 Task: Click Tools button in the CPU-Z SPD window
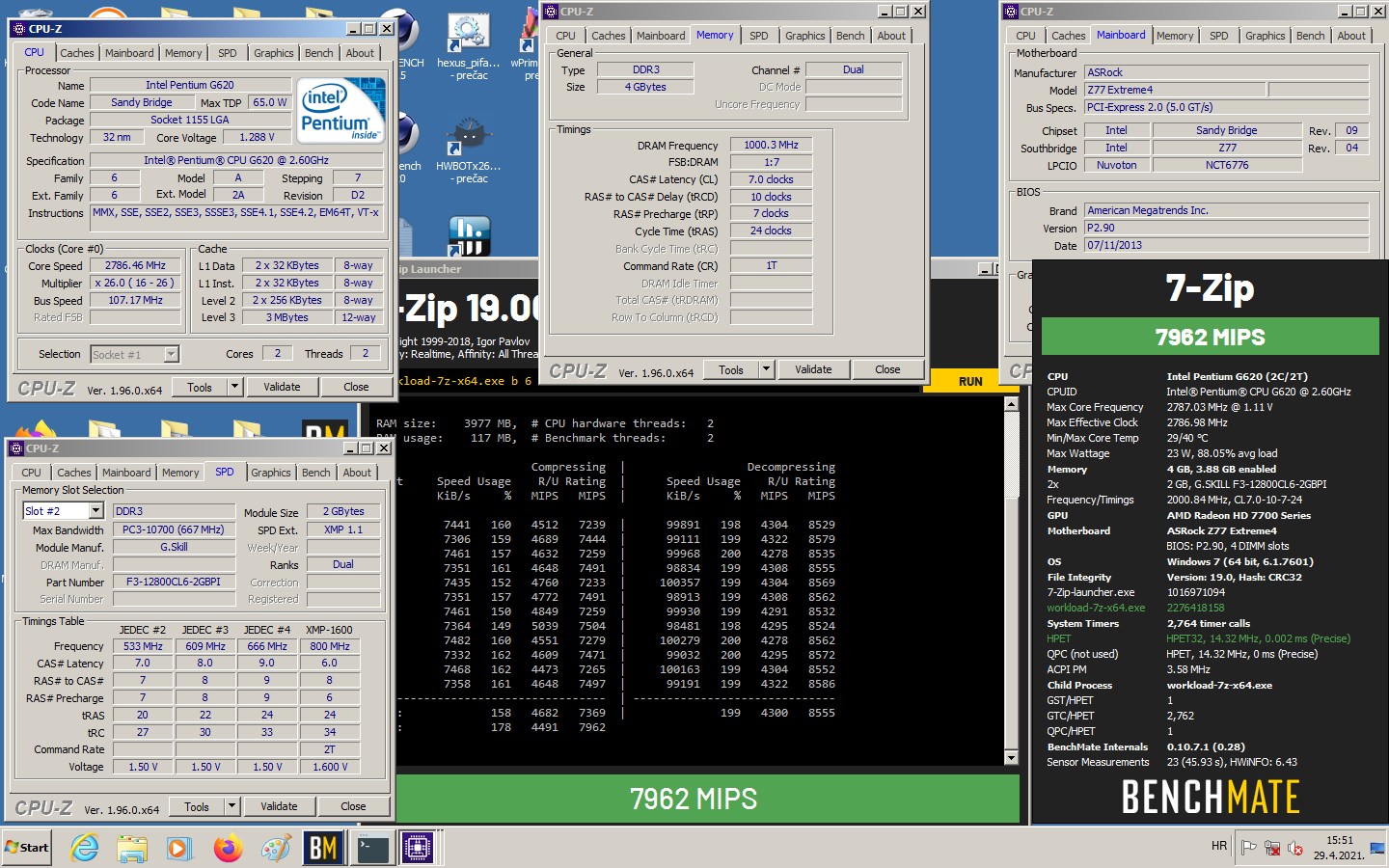click(197, 806)
